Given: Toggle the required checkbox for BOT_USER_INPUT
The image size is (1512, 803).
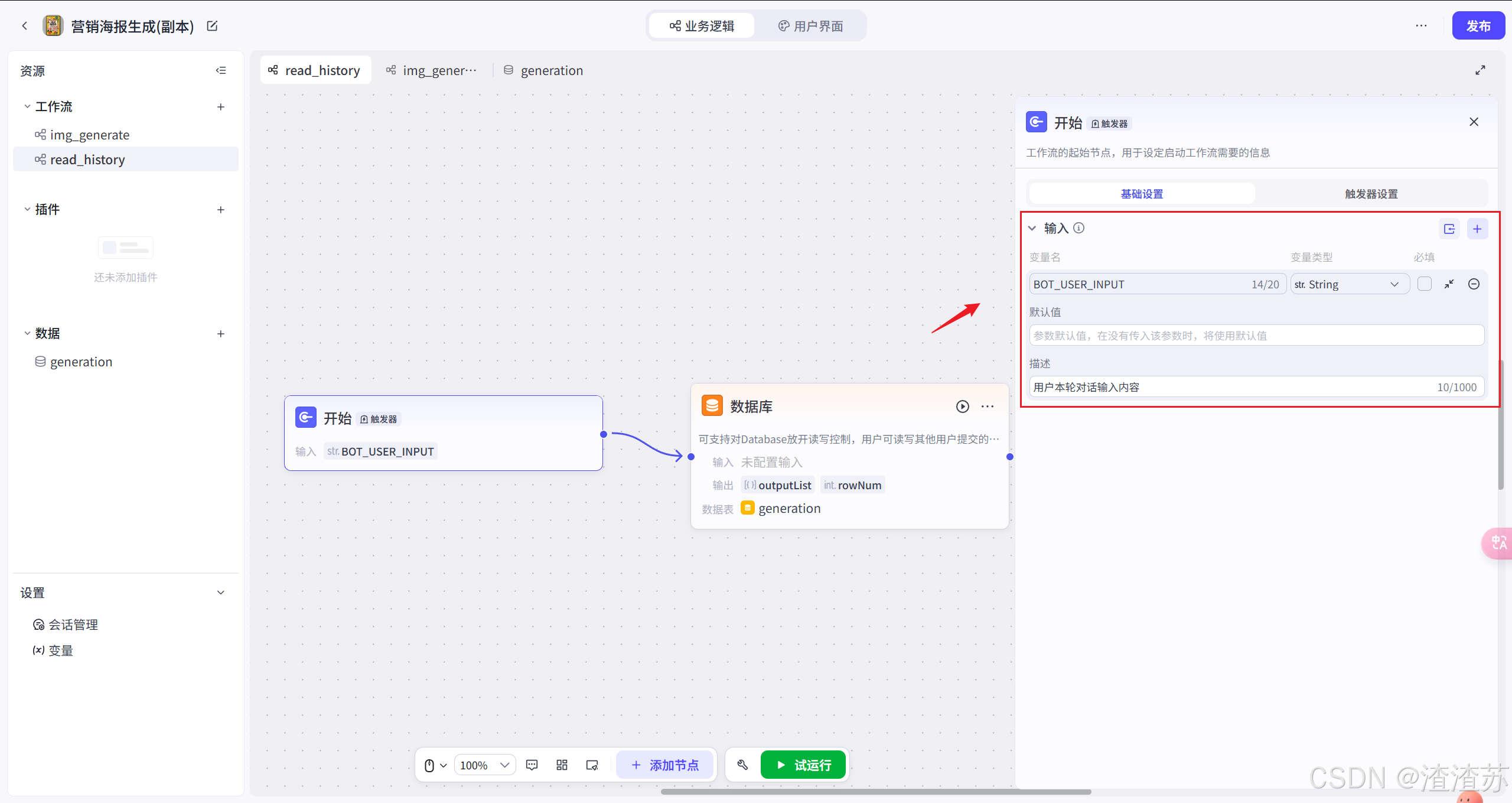Looking at the screenshot, I should point(1424,284).
